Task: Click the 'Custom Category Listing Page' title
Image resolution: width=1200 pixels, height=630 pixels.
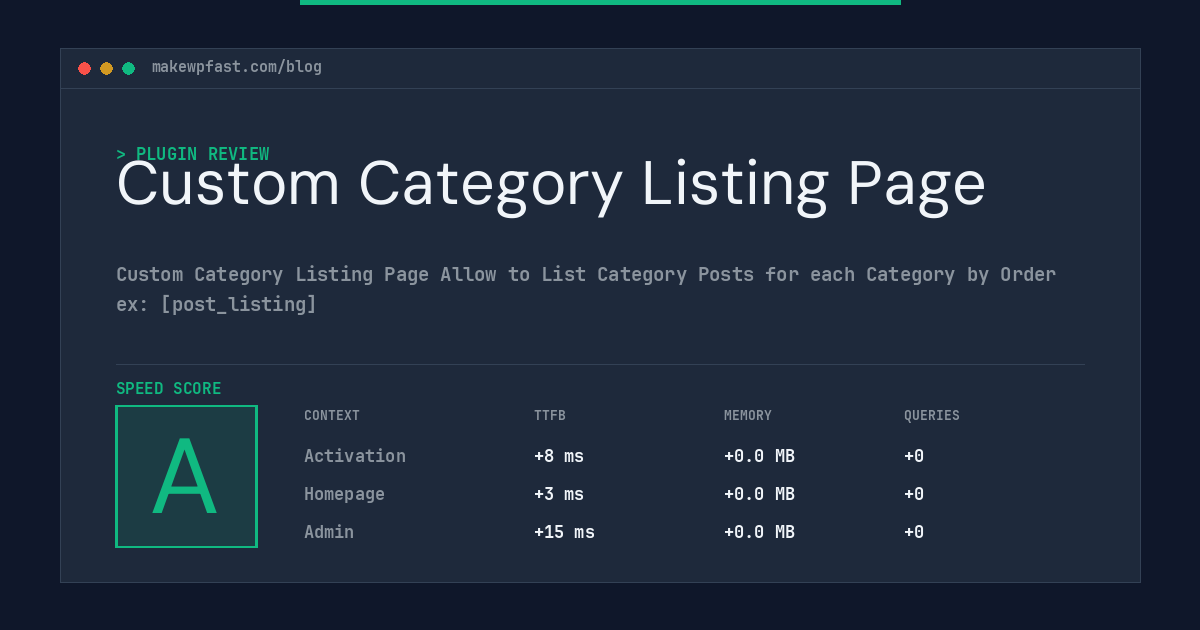Action: point(551,185)
